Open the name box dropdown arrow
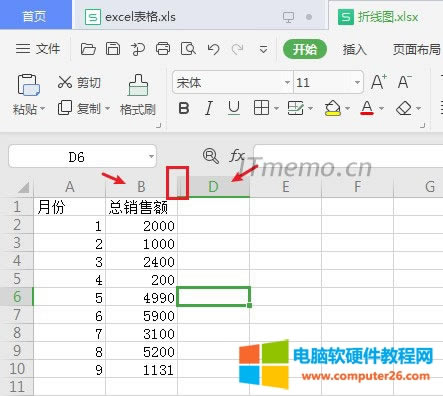 click(151, 156)
